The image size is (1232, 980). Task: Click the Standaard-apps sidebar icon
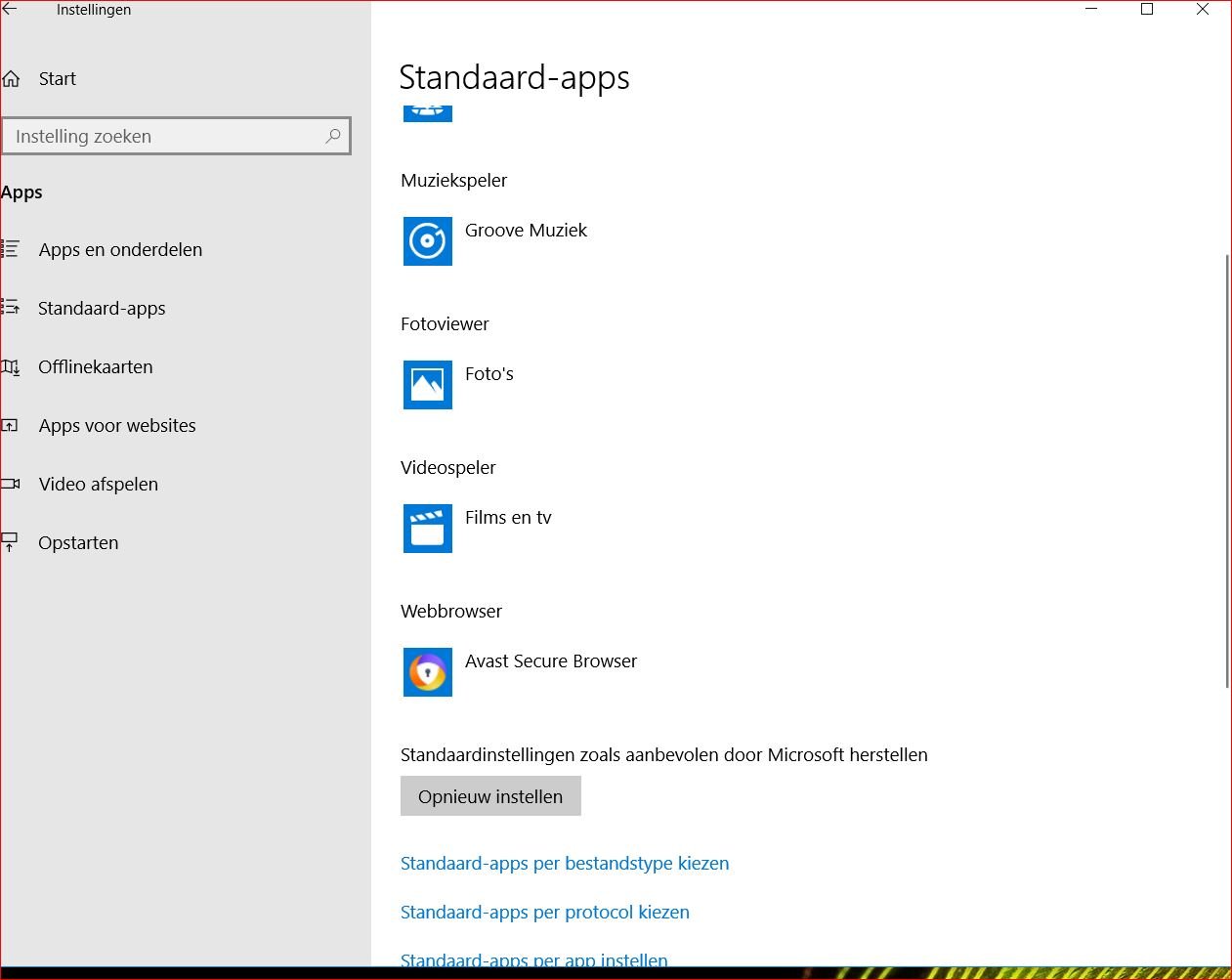(x=11, y=308)
